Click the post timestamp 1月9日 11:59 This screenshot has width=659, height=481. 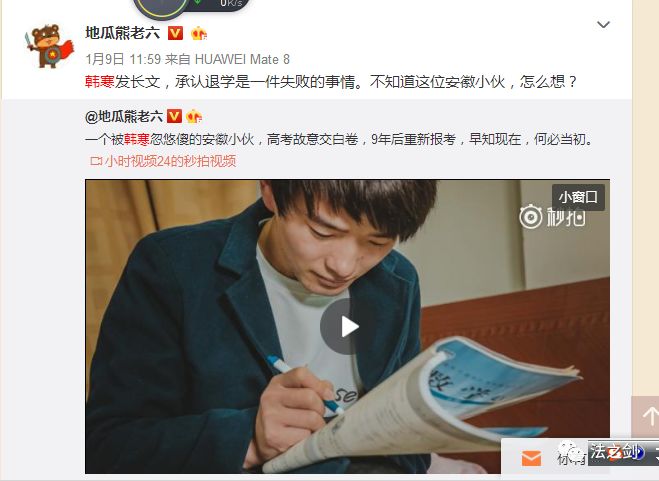coord(123,59)
